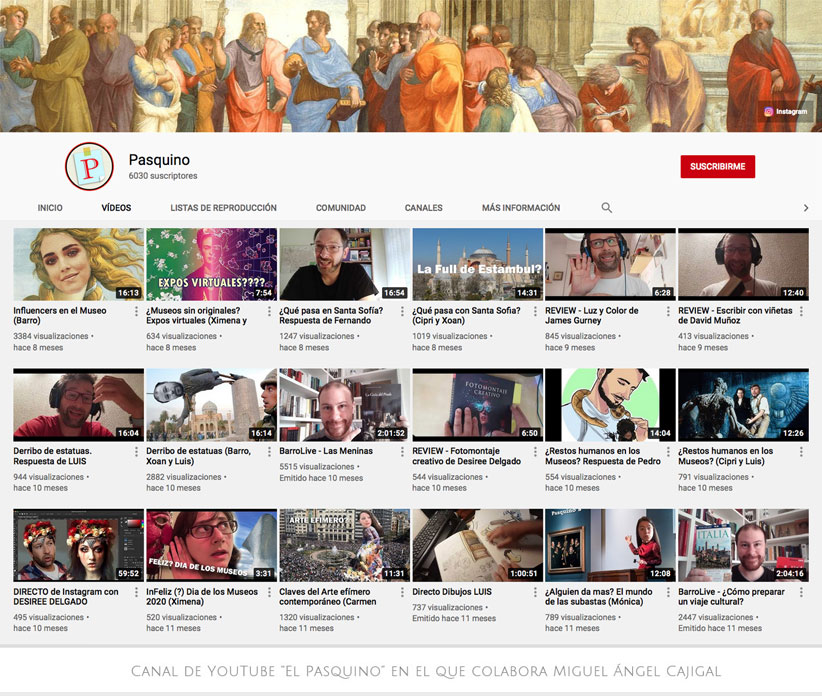Play the La Full de Estambul thumbnail

478,264
